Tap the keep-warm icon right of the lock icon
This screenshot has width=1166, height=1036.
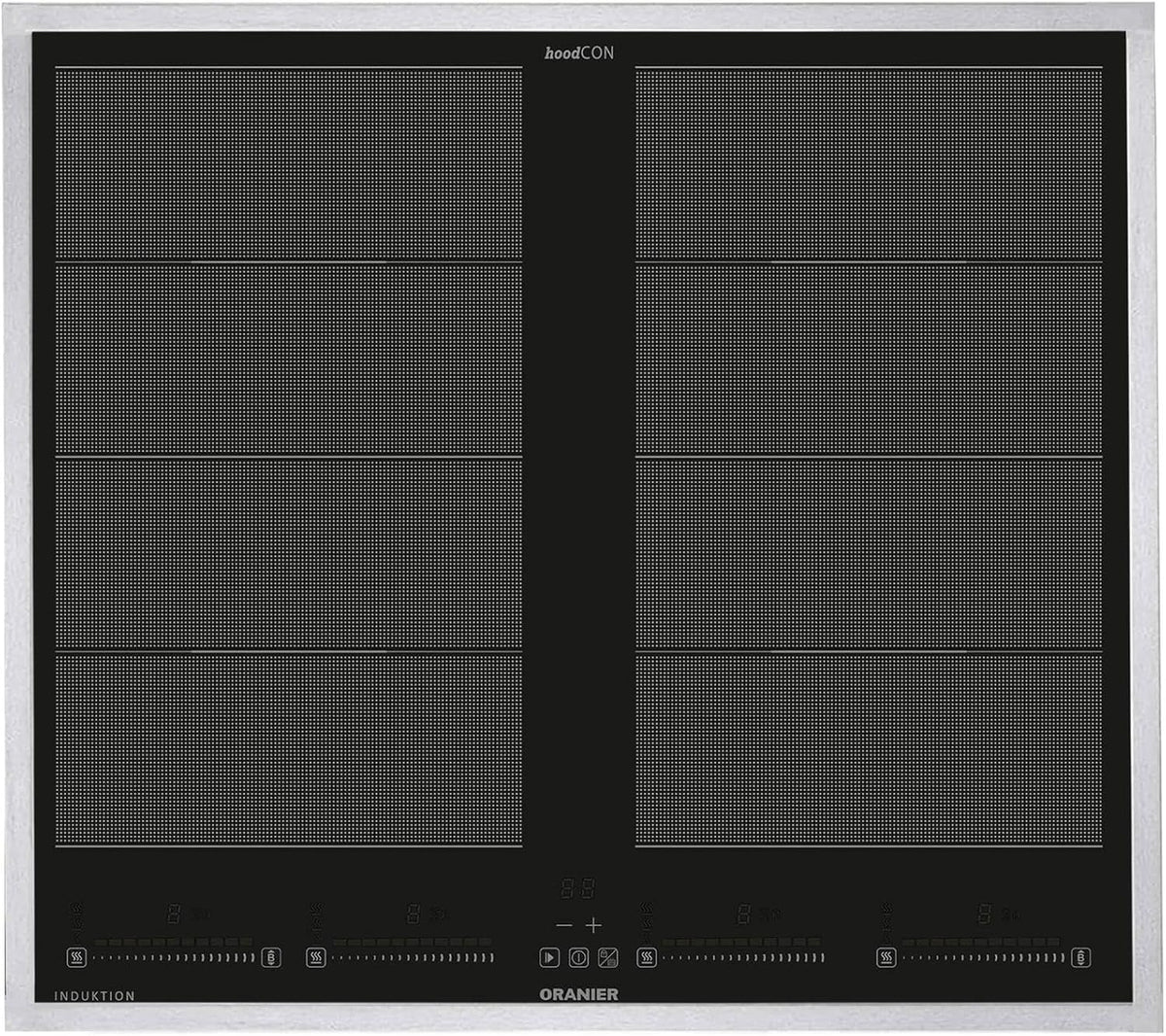tap(646, 957)
